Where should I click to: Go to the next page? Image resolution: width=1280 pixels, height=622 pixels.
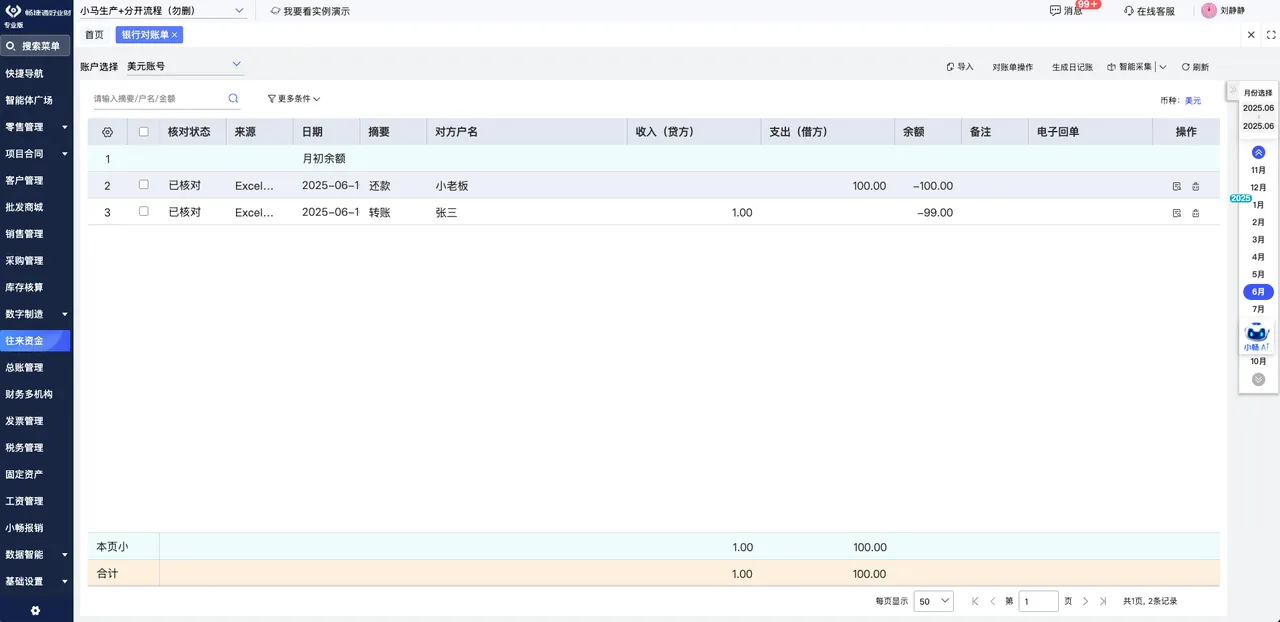coord(1085,601)
